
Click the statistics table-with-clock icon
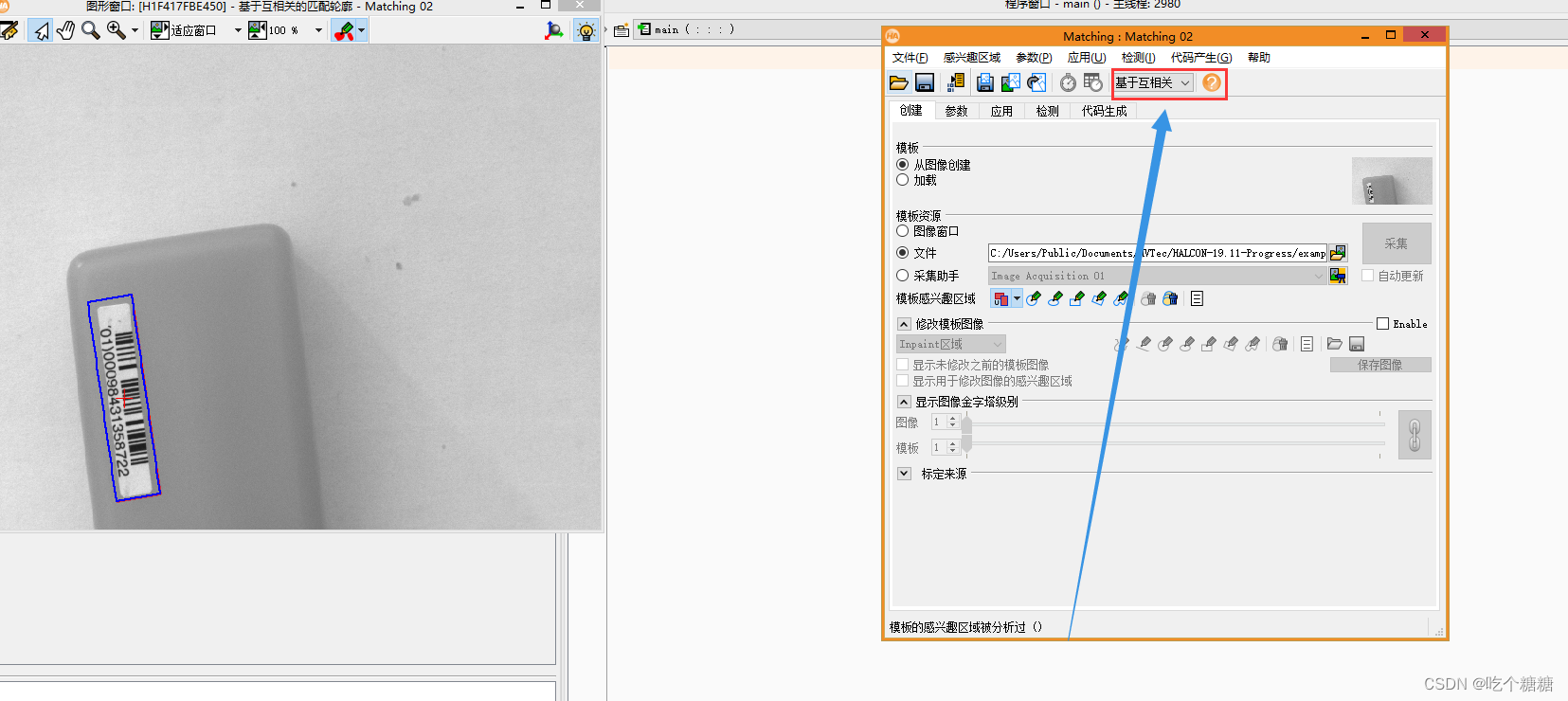click(x=1093, y=83)
